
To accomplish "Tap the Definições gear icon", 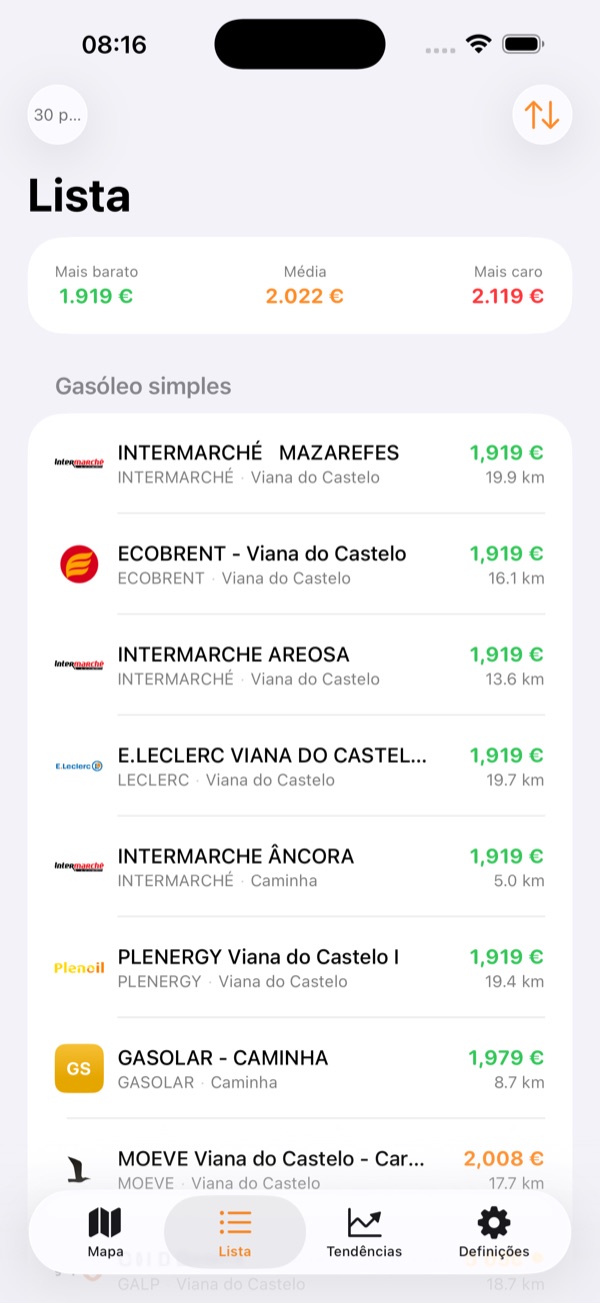I will [x=492, y=1221].
